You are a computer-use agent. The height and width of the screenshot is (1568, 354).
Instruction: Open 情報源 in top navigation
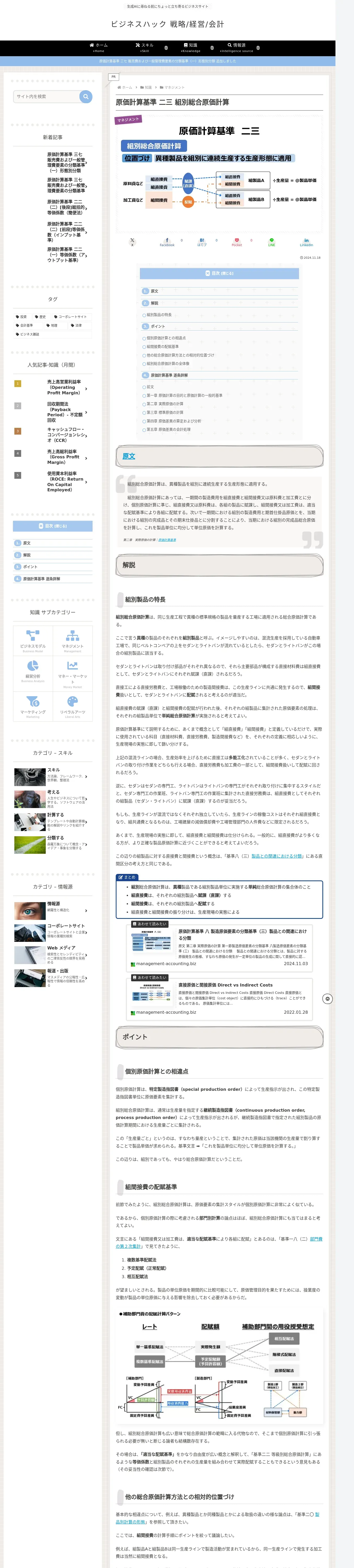point(237,48)
